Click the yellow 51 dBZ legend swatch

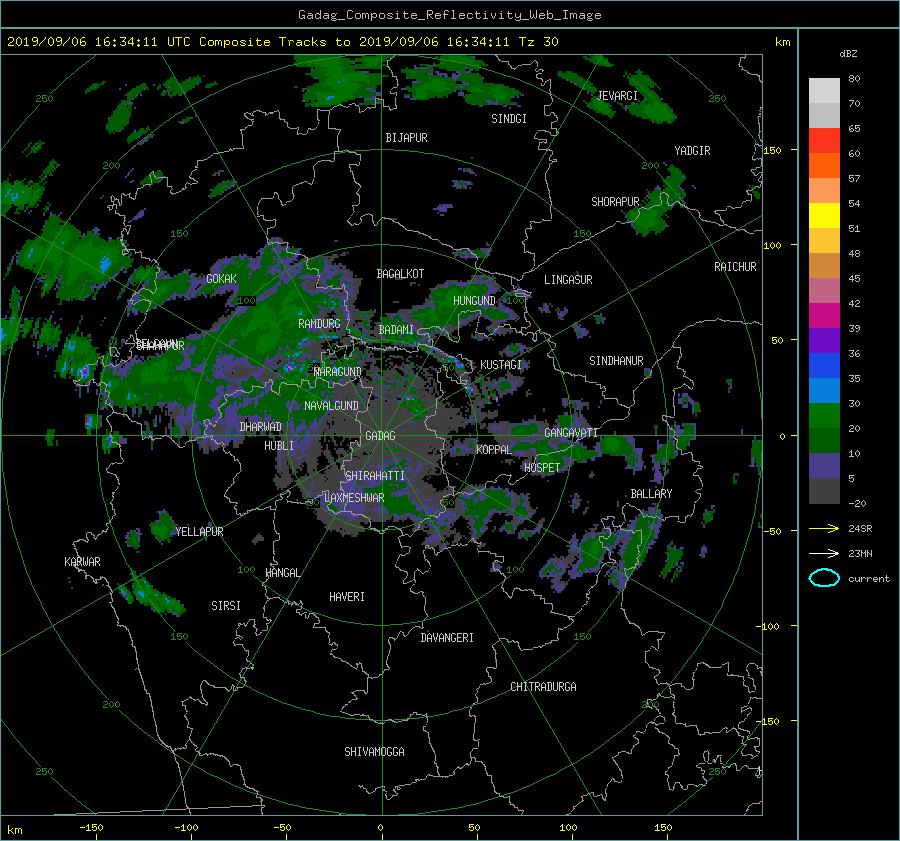(x=824, y=215)
